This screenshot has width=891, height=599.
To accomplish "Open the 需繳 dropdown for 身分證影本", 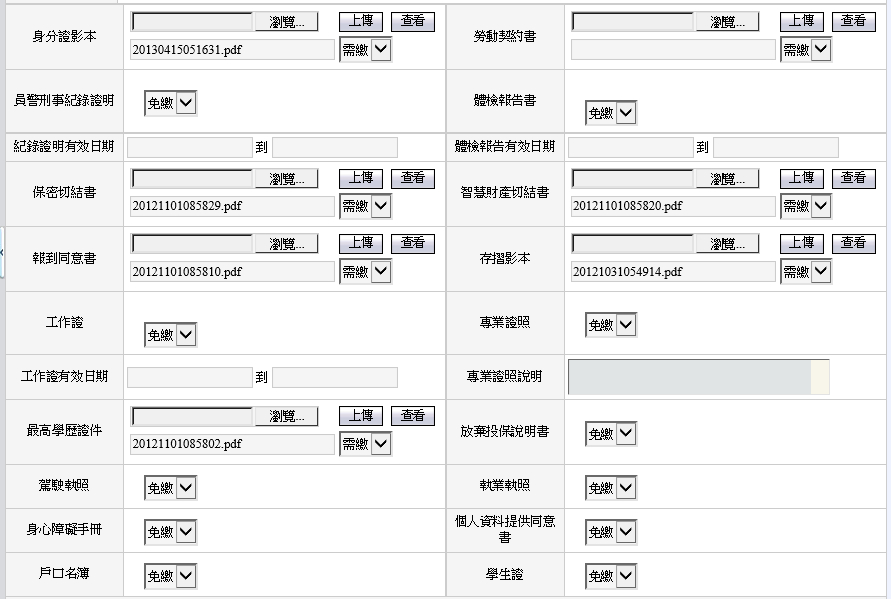I will click(x=365, y=50).
